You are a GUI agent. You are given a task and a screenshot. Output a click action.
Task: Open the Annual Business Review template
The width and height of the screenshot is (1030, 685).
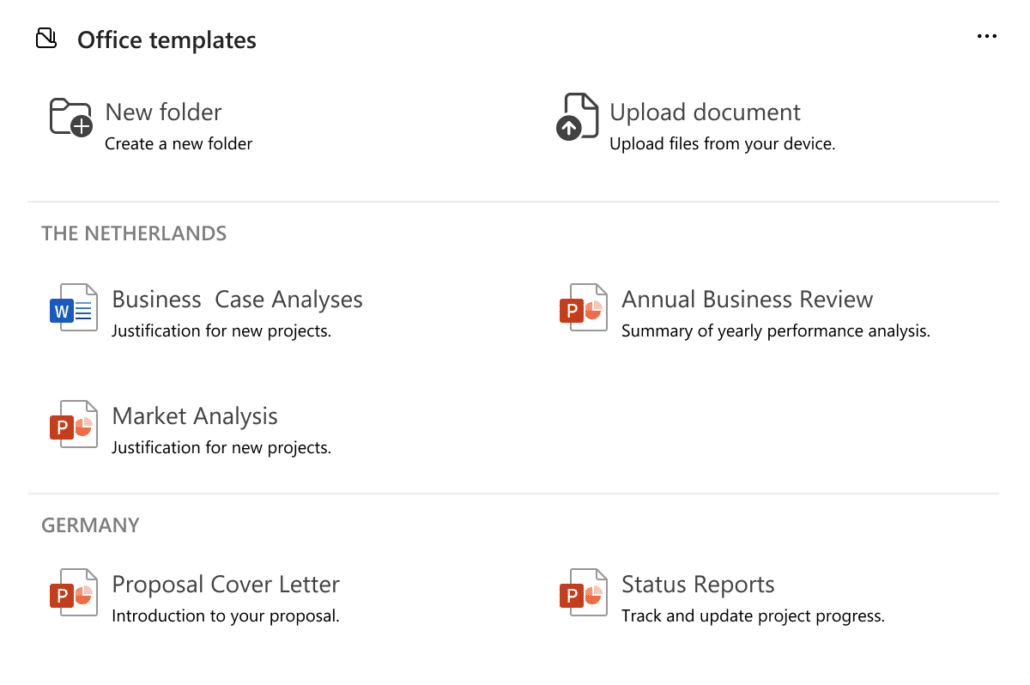point(747,299)
